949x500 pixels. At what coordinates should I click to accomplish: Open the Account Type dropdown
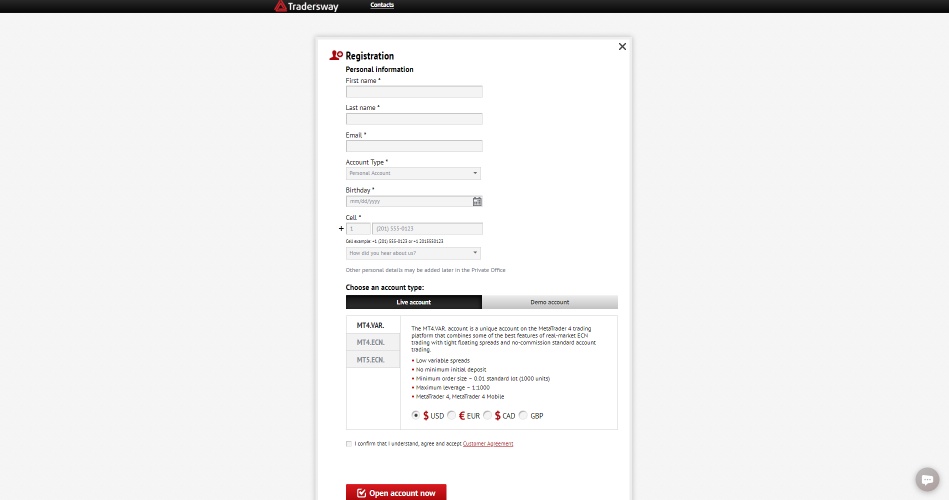click(x=413, y=173)
